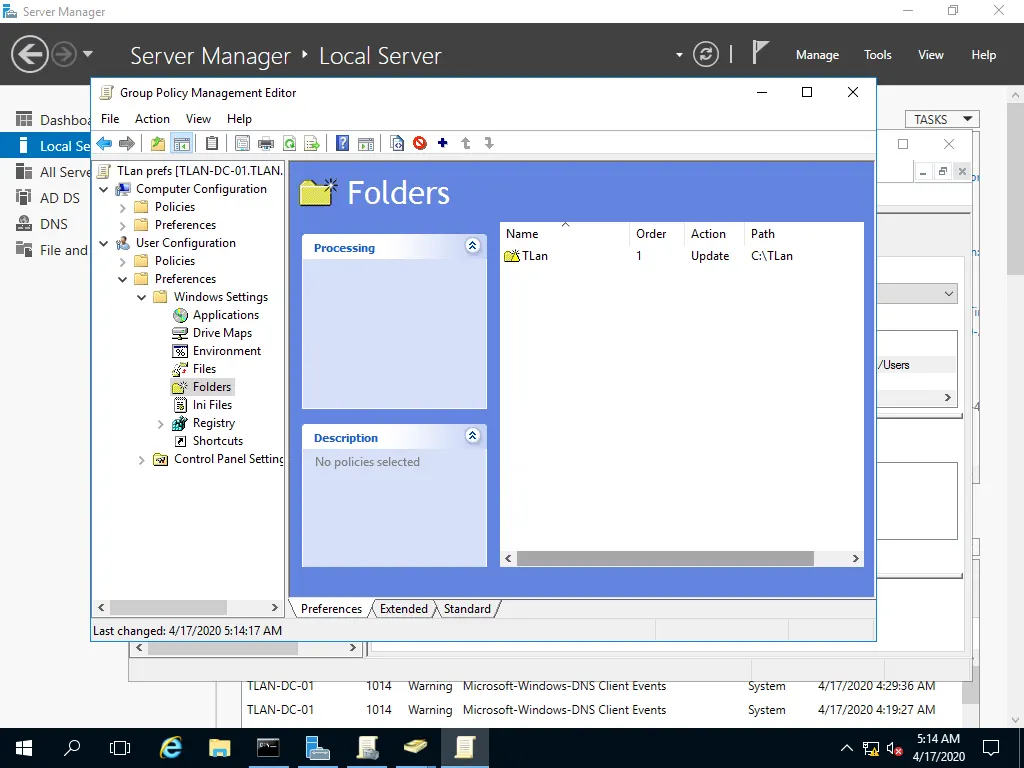1024x768 pixels.
Task: Open Command Prompt from the taskbar
Action: pyautogui.click(x=268, y=748)
